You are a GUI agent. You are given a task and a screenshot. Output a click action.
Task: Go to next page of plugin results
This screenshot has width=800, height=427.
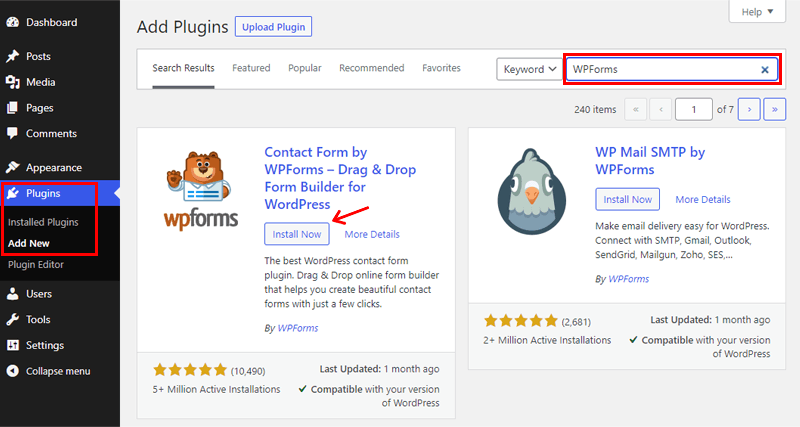click(x=749, y=109)
